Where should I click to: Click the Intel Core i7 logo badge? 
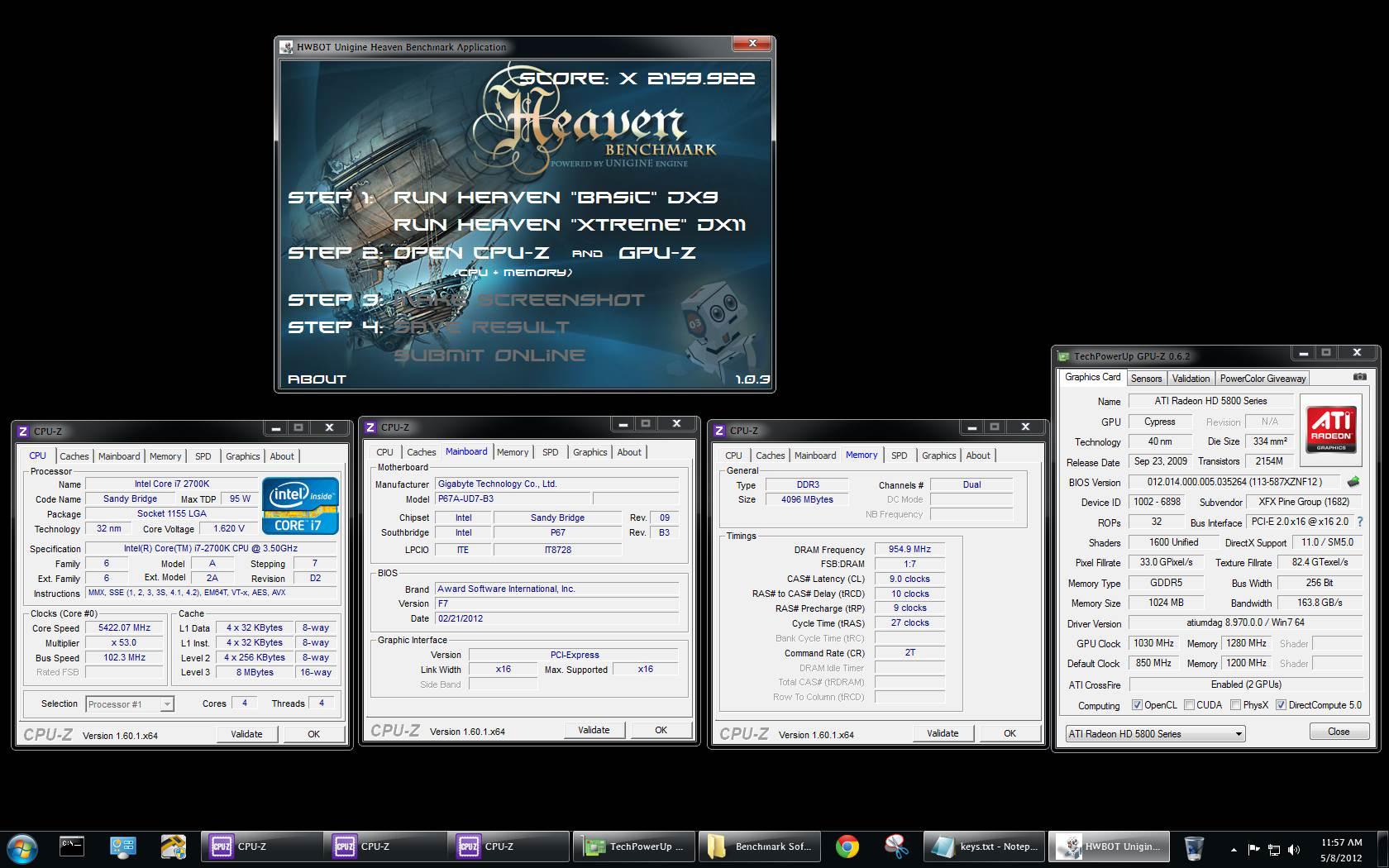tap(301, 505)
